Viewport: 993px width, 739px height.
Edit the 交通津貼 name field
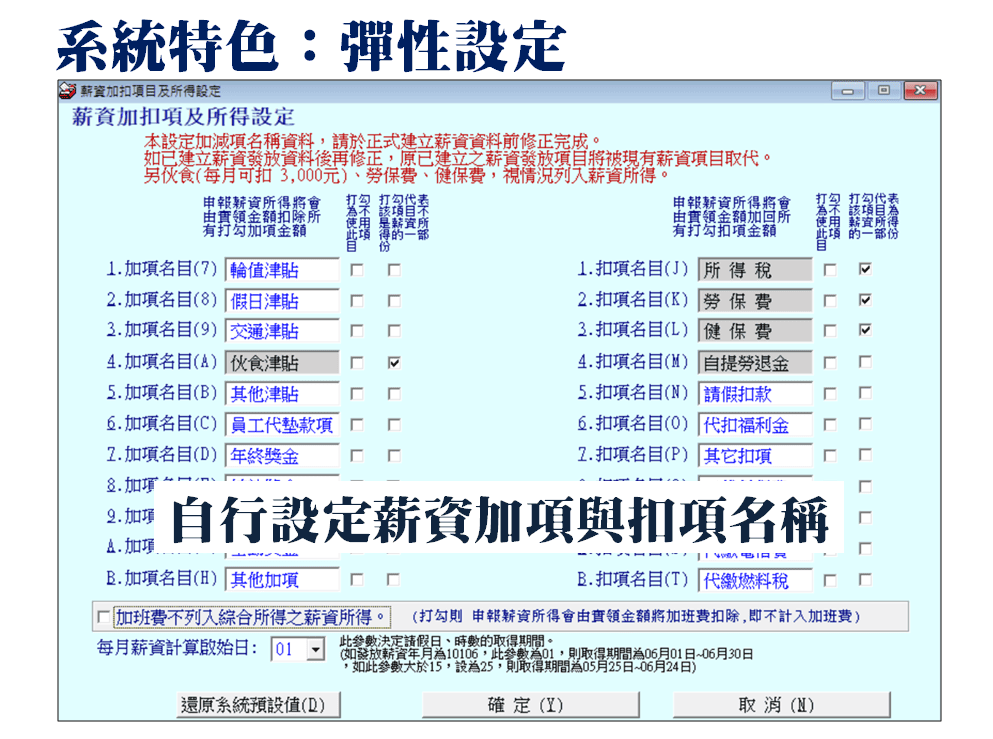coord(282,331)
